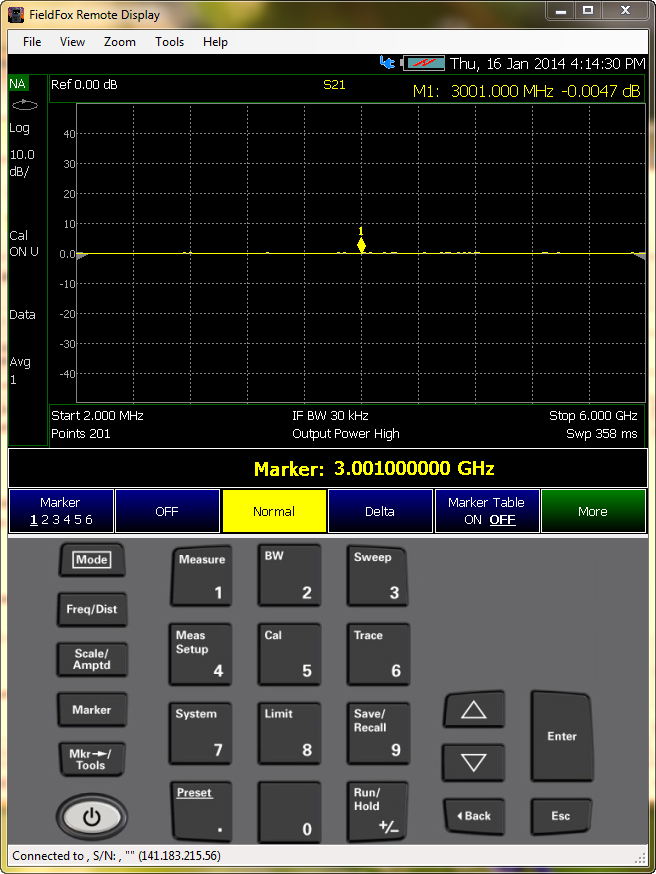The image size is (656, 874).
Task: Click the Save/Recall 9 key
Action: click(378, 733)
